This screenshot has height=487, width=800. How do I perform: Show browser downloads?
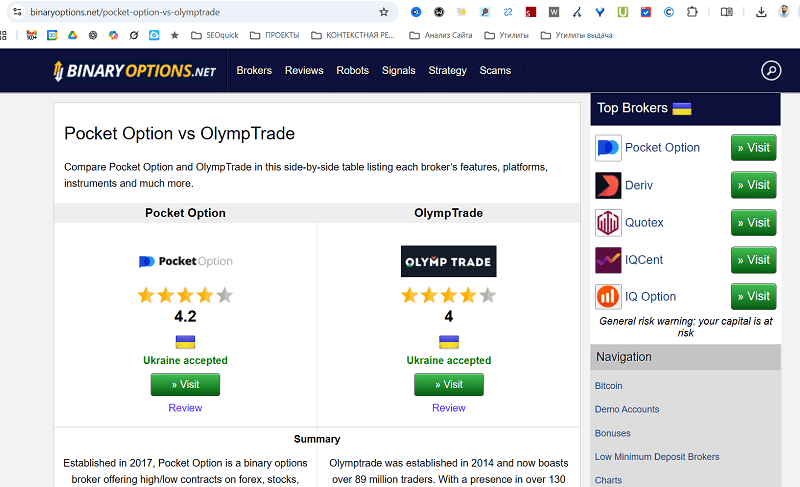(x=761, y=12)
